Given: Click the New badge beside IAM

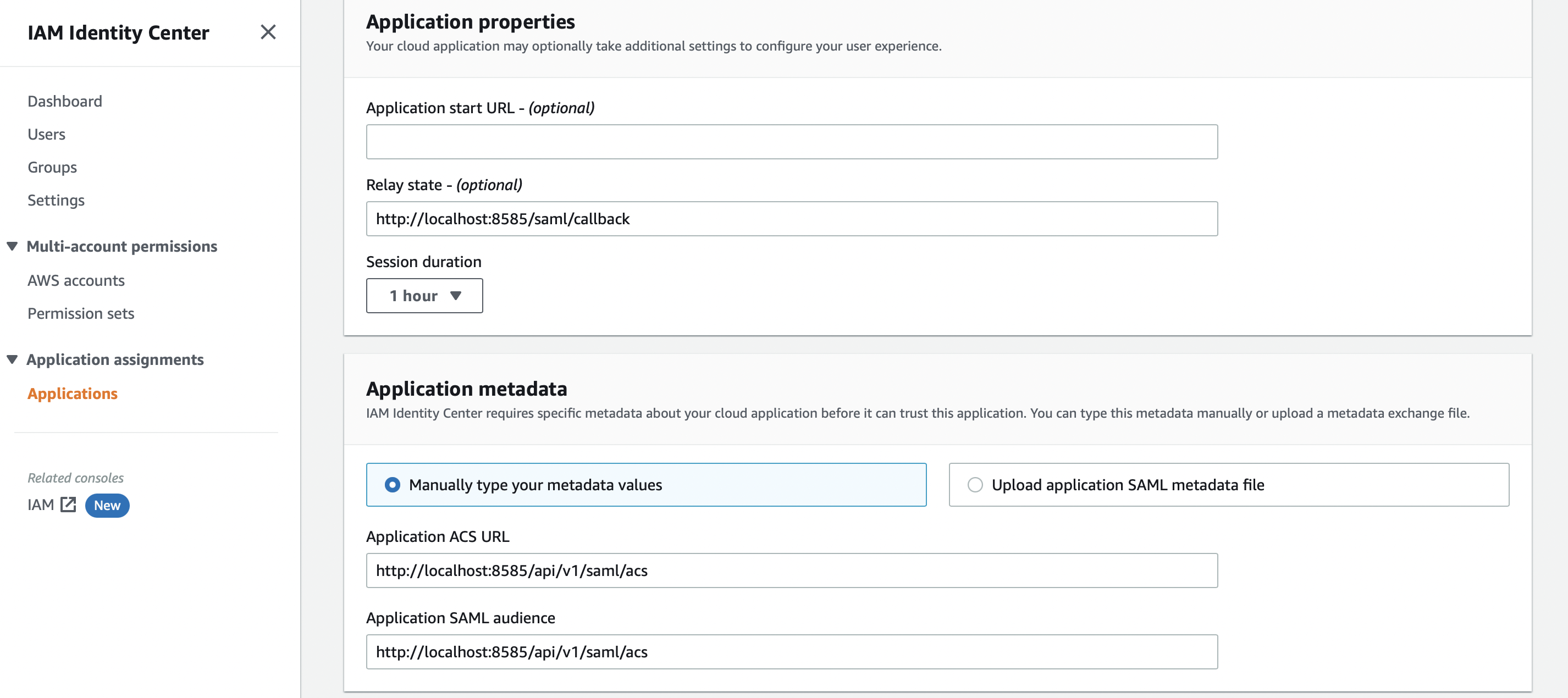Looking at the screenshot, I should click(107, 505).
